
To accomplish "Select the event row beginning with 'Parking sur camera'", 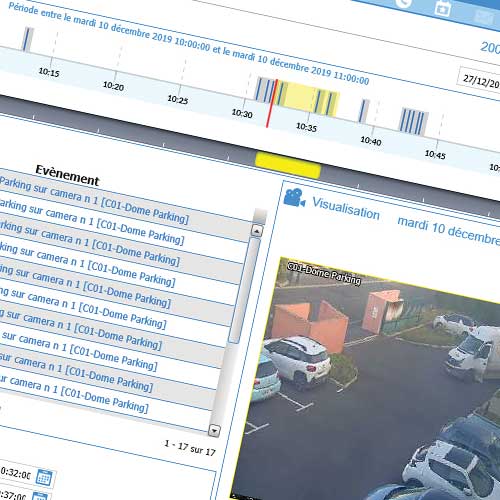I will coord(125,205).
